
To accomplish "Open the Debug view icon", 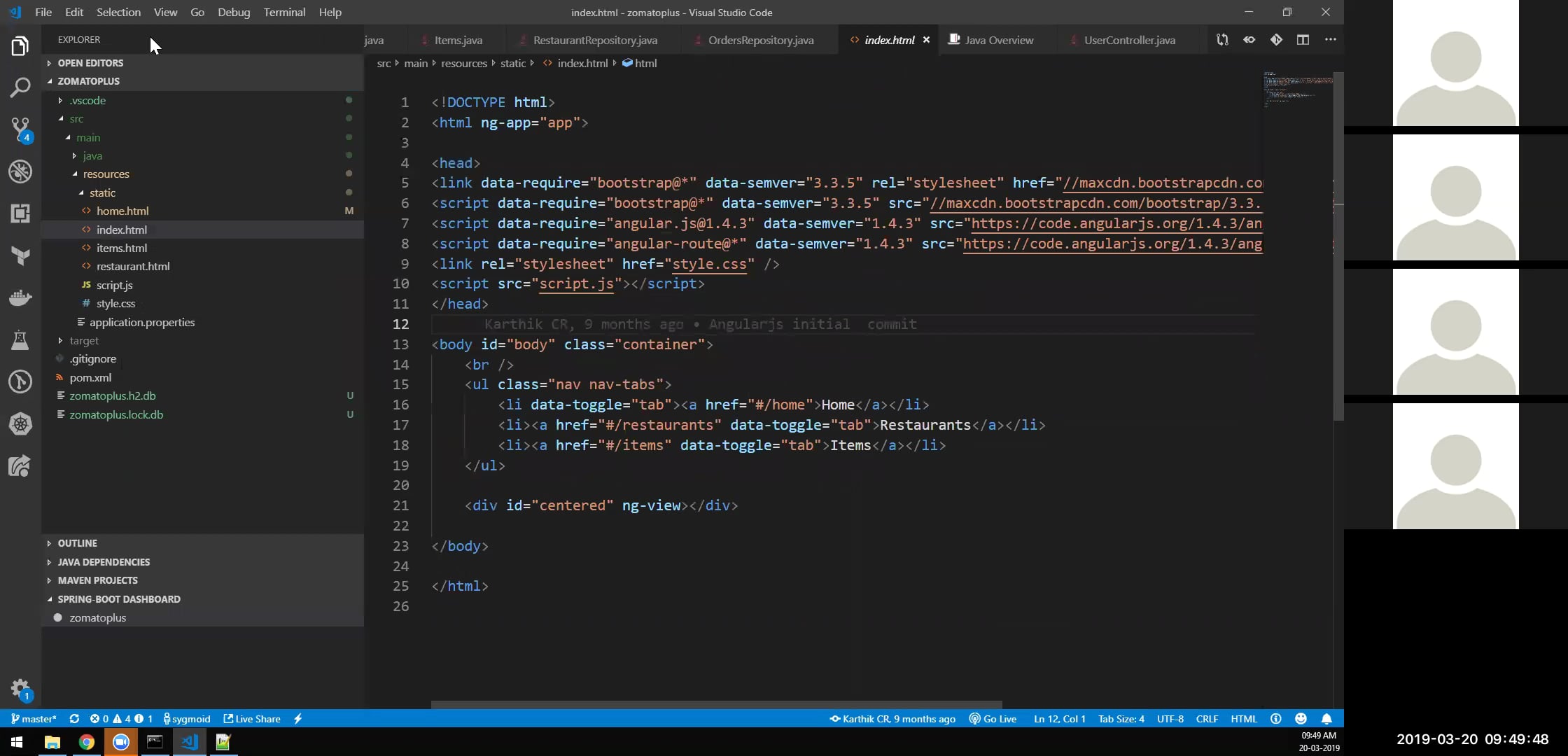I will (x=20, y=171).
